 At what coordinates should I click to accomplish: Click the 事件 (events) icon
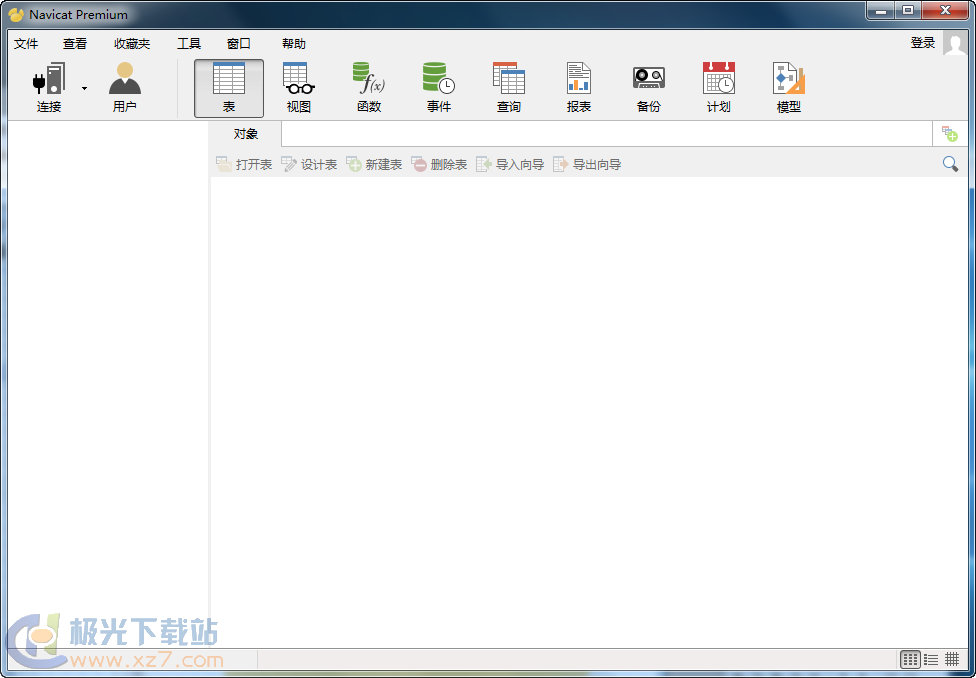coord(438,85)
